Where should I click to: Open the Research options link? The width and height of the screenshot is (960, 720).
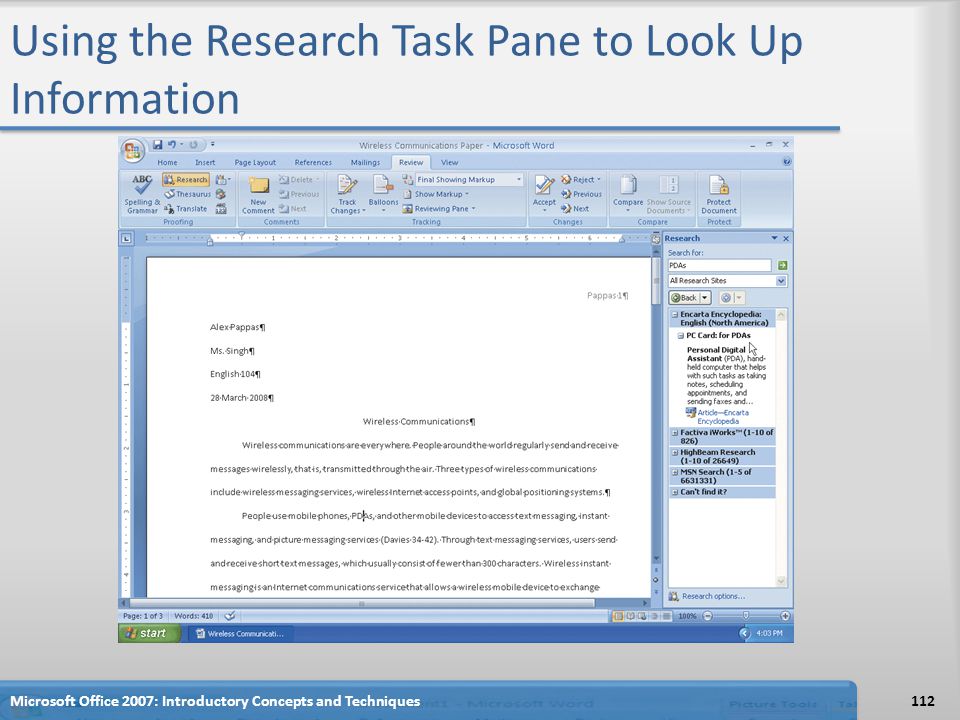point(713,596)
